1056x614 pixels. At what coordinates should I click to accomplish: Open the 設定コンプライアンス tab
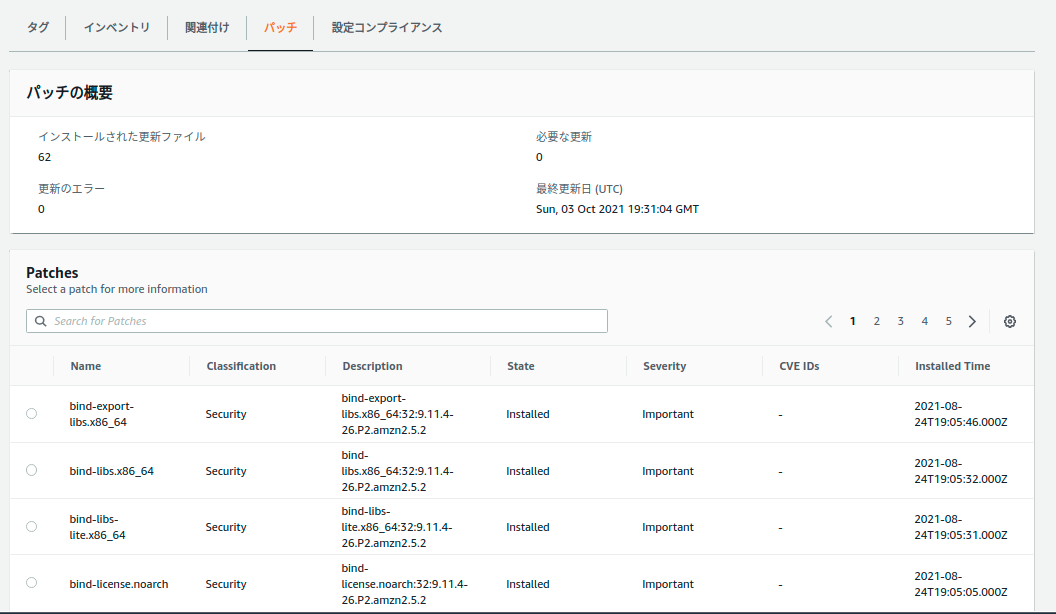(387, 28)
